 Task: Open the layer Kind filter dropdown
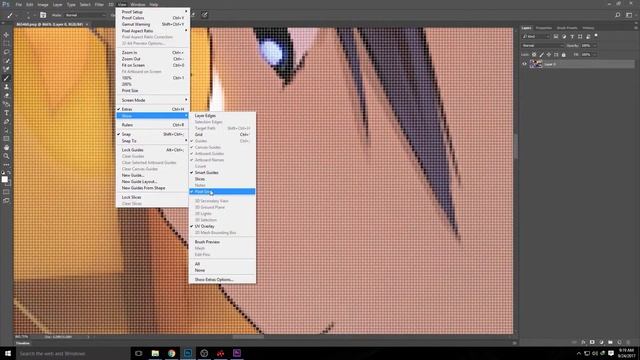click(536, 36)
